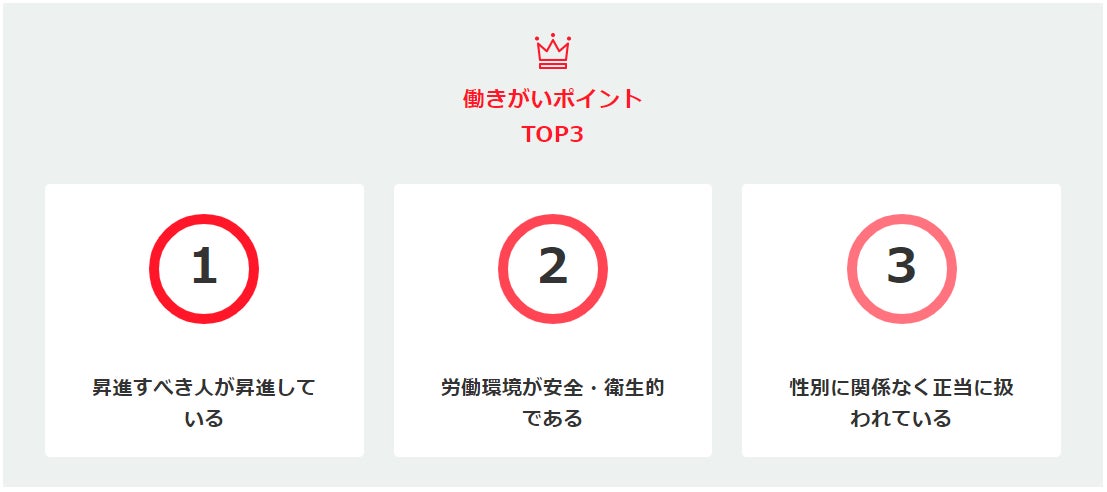1107x492 pixels.
Task: Click the base band of the crown
Action: point(553,64)
